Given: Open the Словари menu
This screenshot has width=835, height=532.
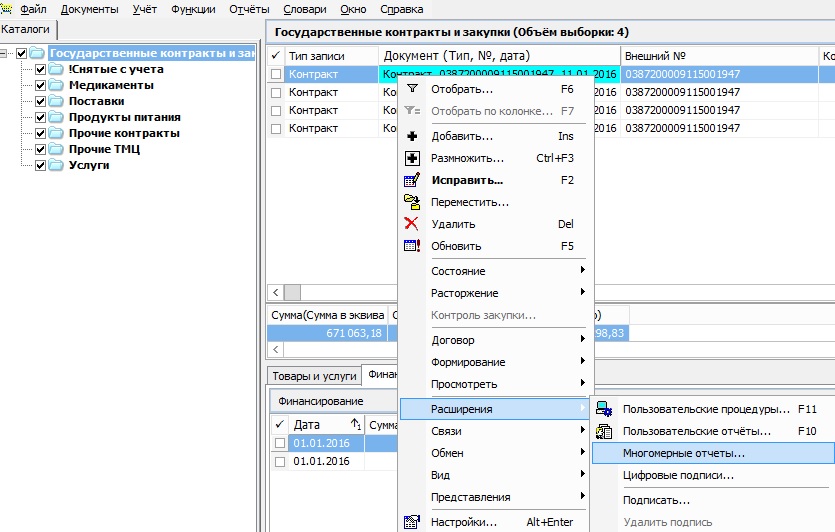Looking at the screenshot, I should [x=306, y=9].
